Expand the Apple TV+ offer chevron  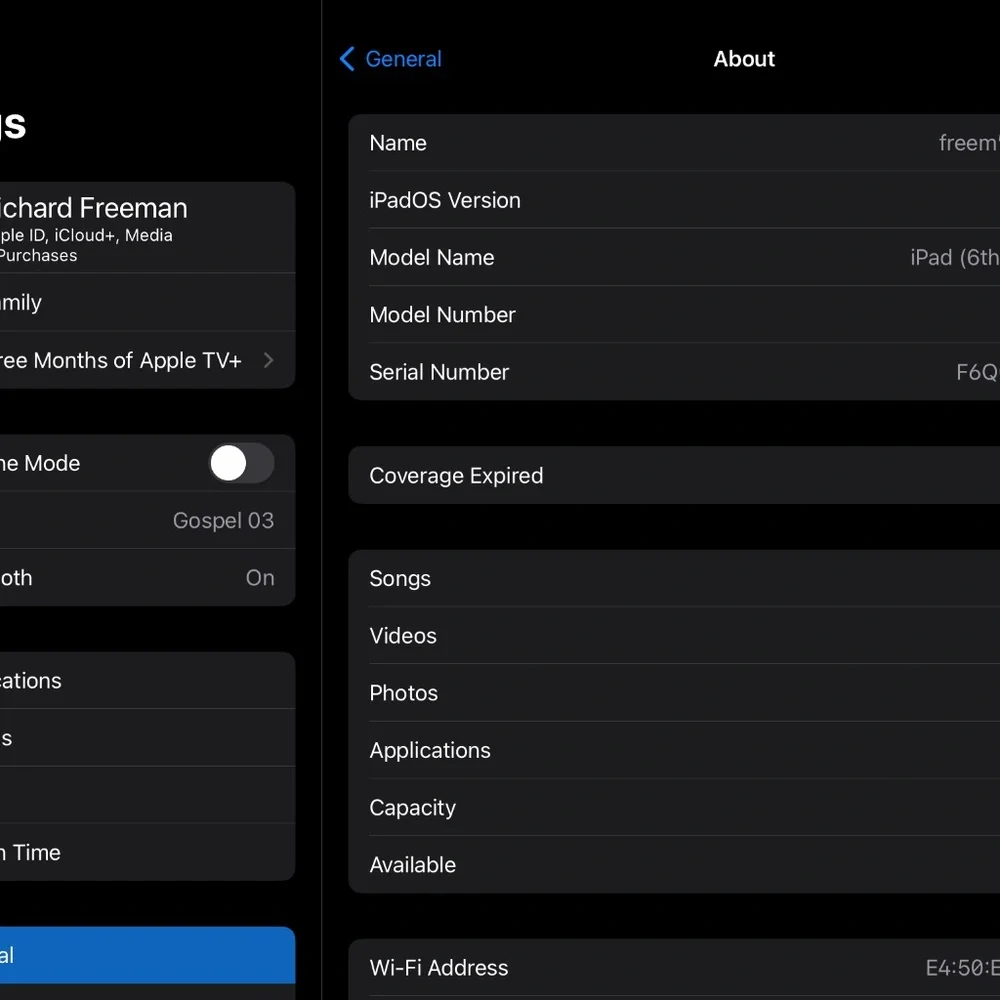tap(268, 360)
